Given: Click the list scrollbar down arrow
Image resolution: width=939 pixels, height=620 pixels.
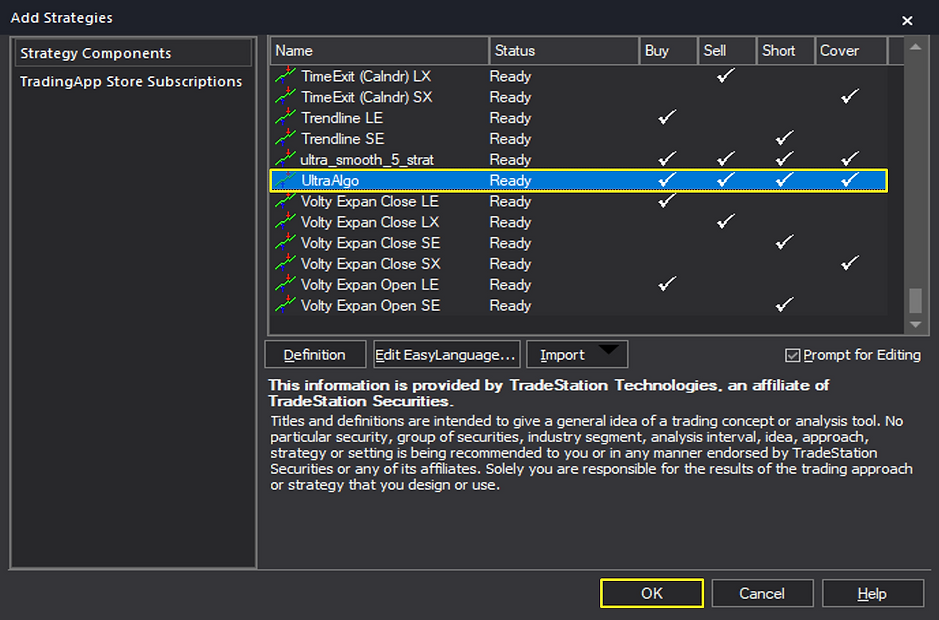Looking at the screenshot, I should (916, 324).
